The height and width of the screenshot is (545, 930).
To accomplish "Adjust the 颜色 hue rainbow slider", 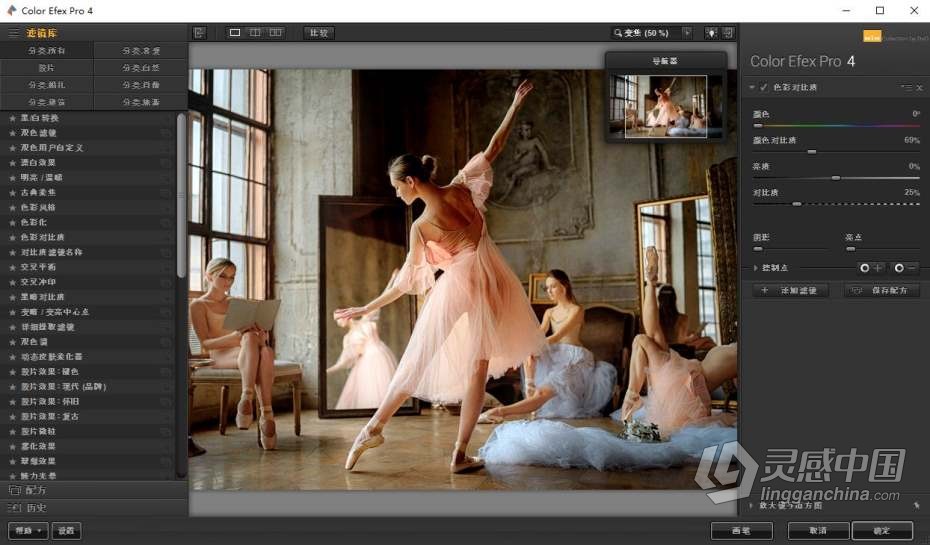I will point(836,126).
